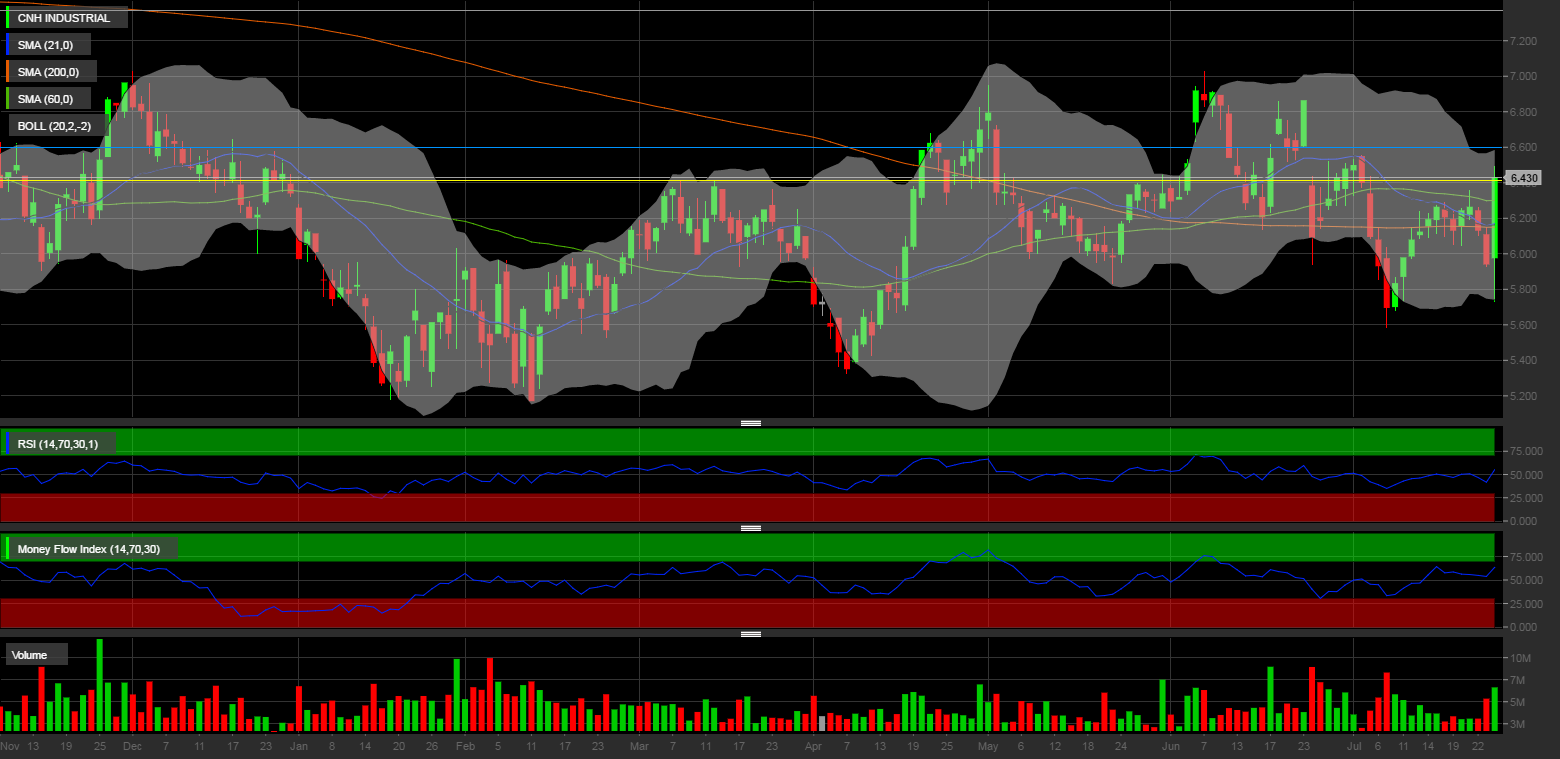
Task: Open the RSI (14,70,30,1) panel label
Action: tap(61, 443)
